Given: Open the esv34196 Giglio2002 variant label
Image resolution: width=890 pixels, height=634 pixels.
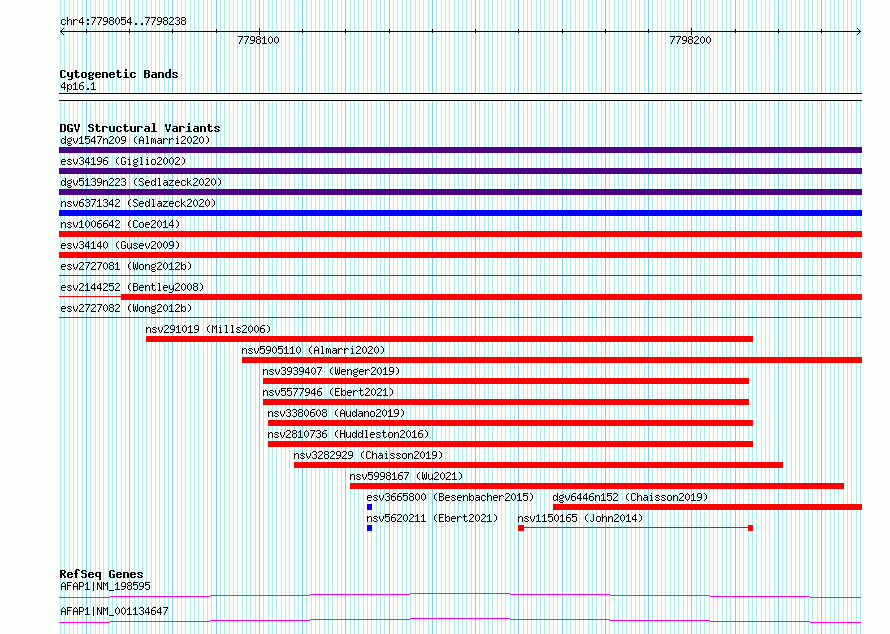Looking at the screenshot, I should 123,161.
